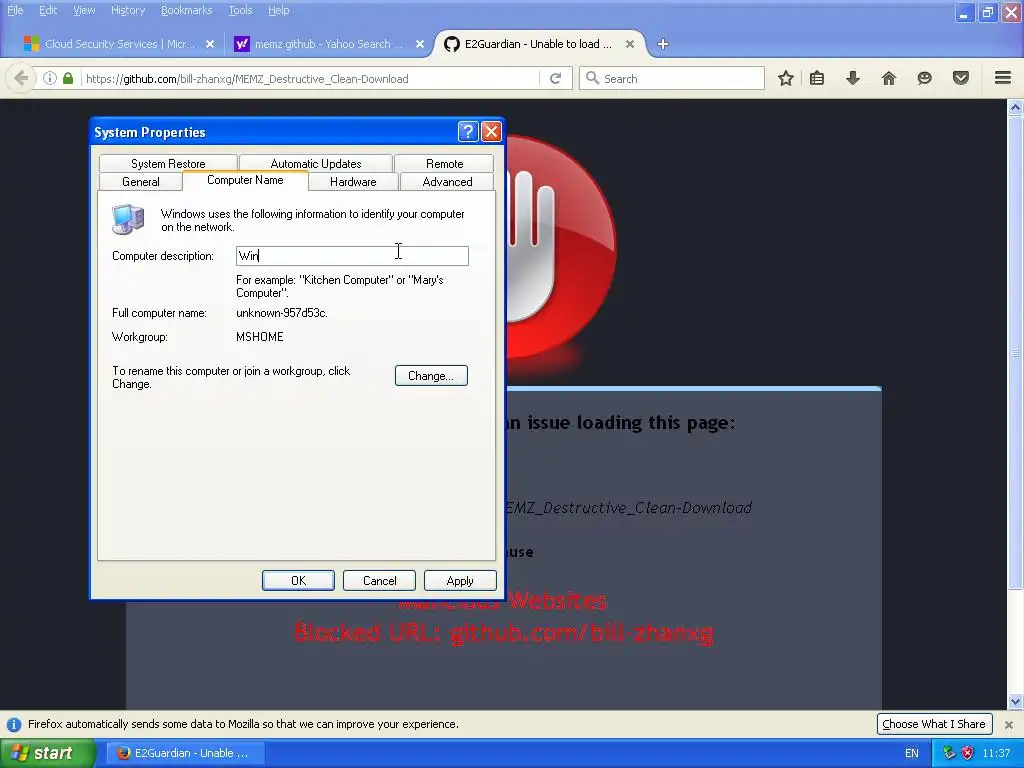Open the Automatic Updates tab
Image resolution: width=1024 pixels, height=768 pixels.
(316, 163)
